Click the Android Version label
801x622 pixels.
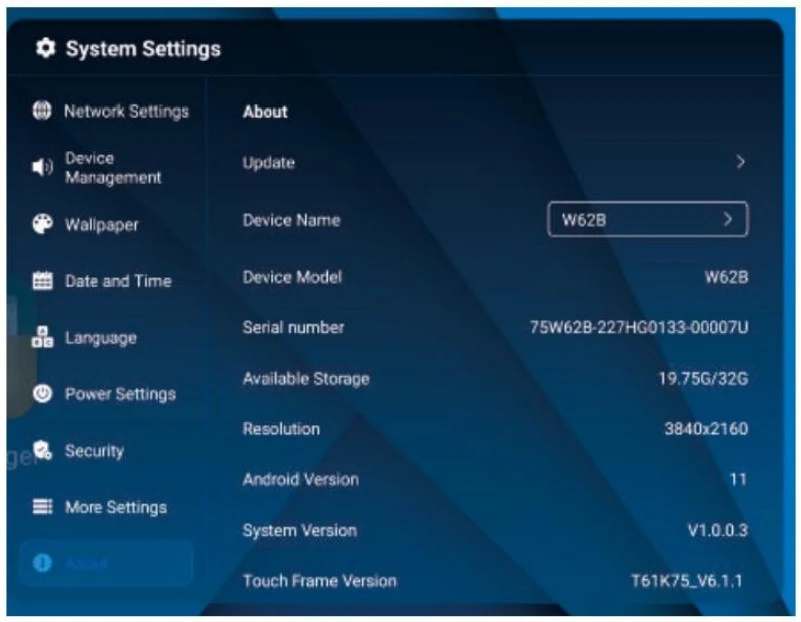point(301,479)
